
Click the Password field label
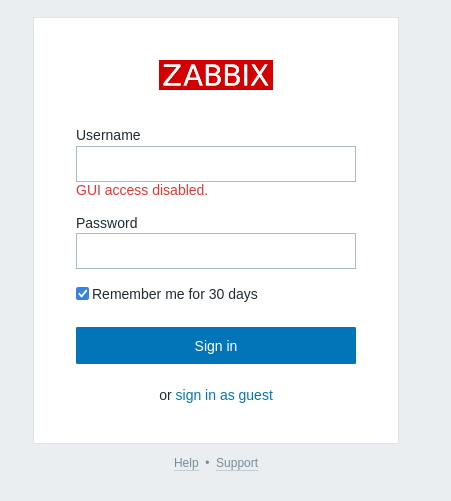[107, 223]
